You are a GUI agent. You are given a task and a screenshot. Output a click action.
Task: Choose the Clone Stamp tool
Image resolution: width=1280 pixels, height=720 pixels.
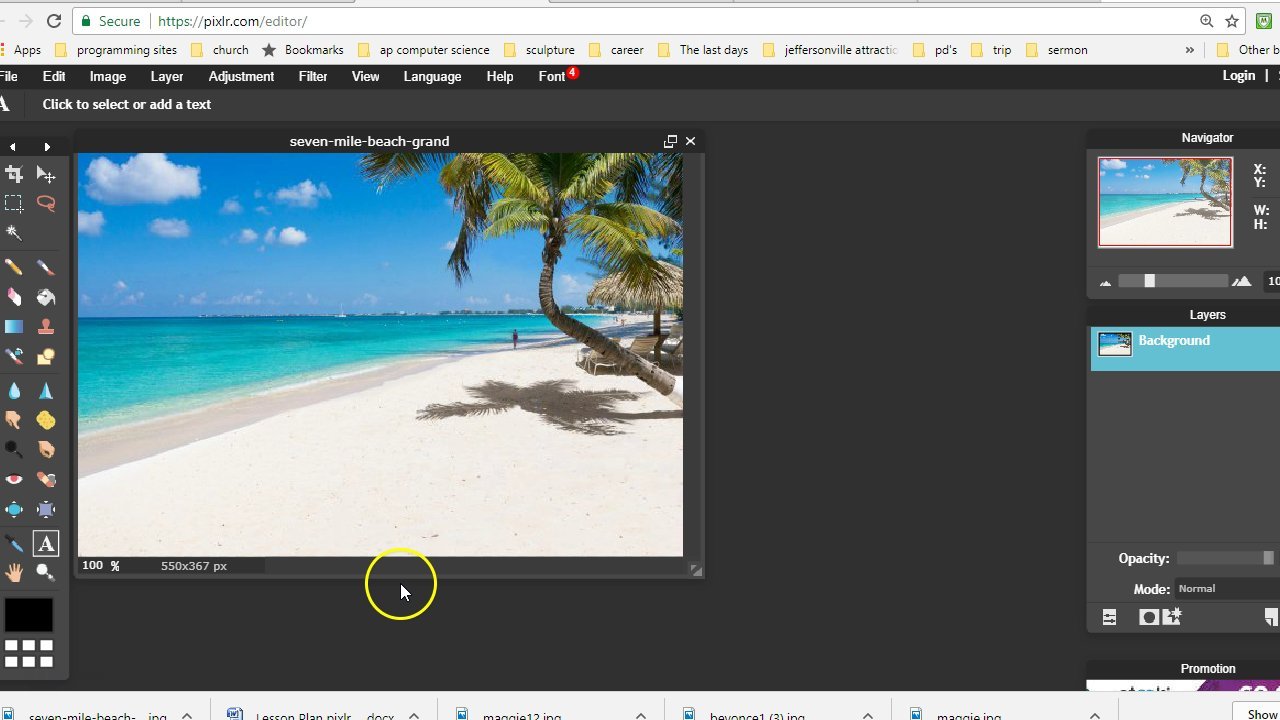tap(46, 327)
